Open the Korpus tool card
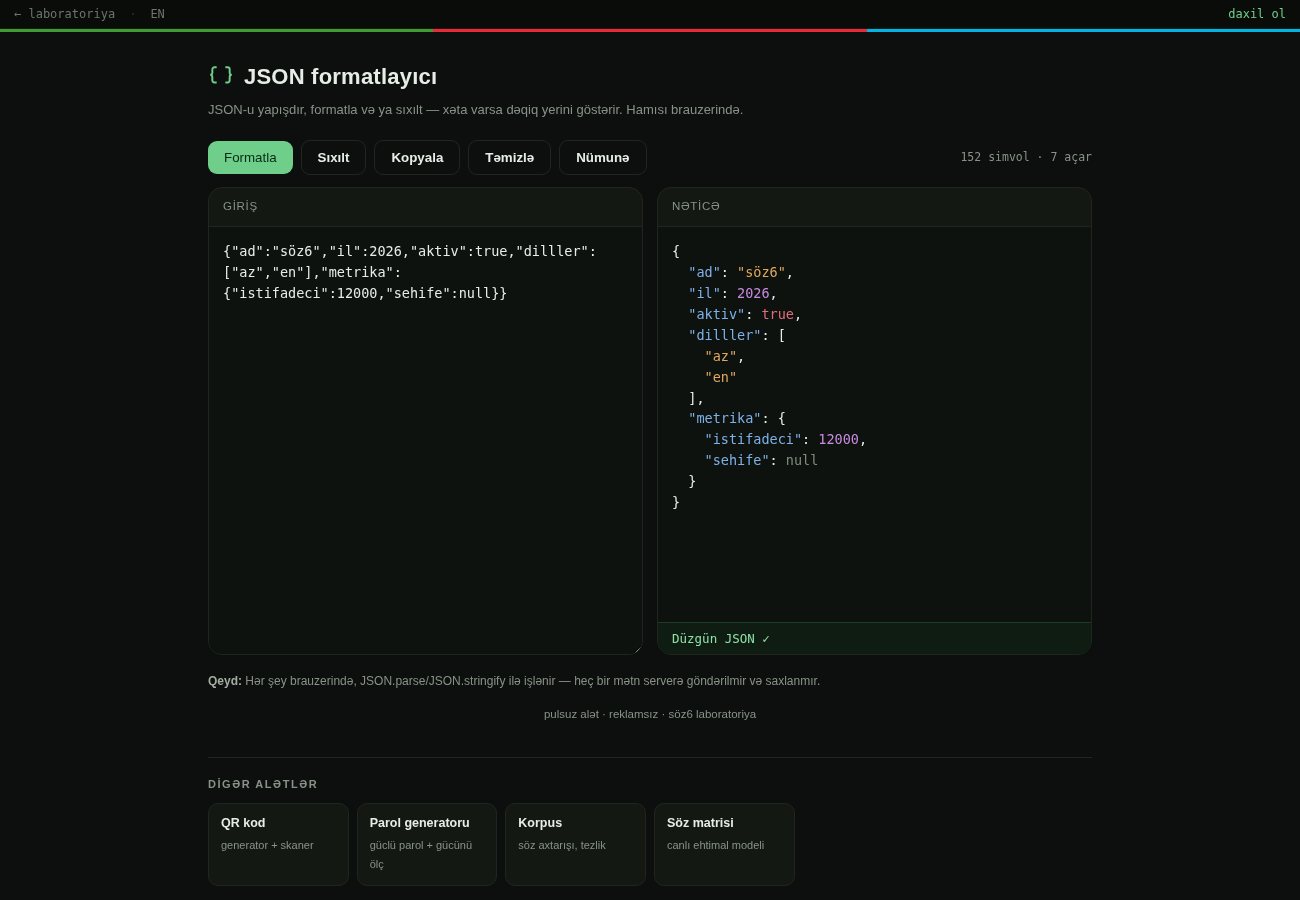 click(x=575, y=844)
